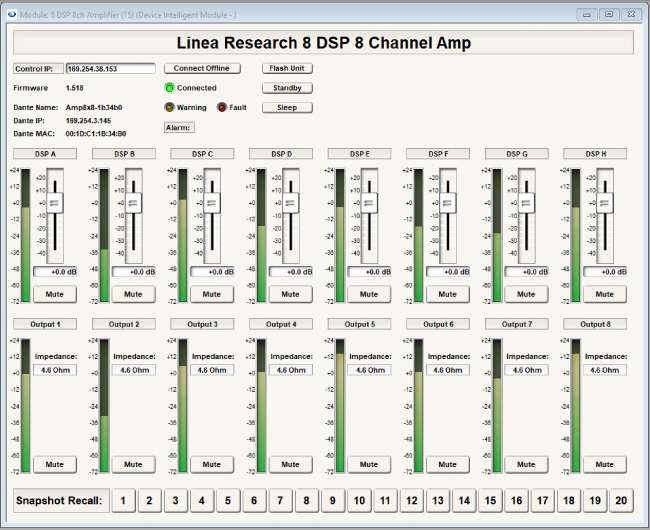Click the DSP F gain fader handle
This screenshot has width=650, height=530.
[x=447, y=203]
